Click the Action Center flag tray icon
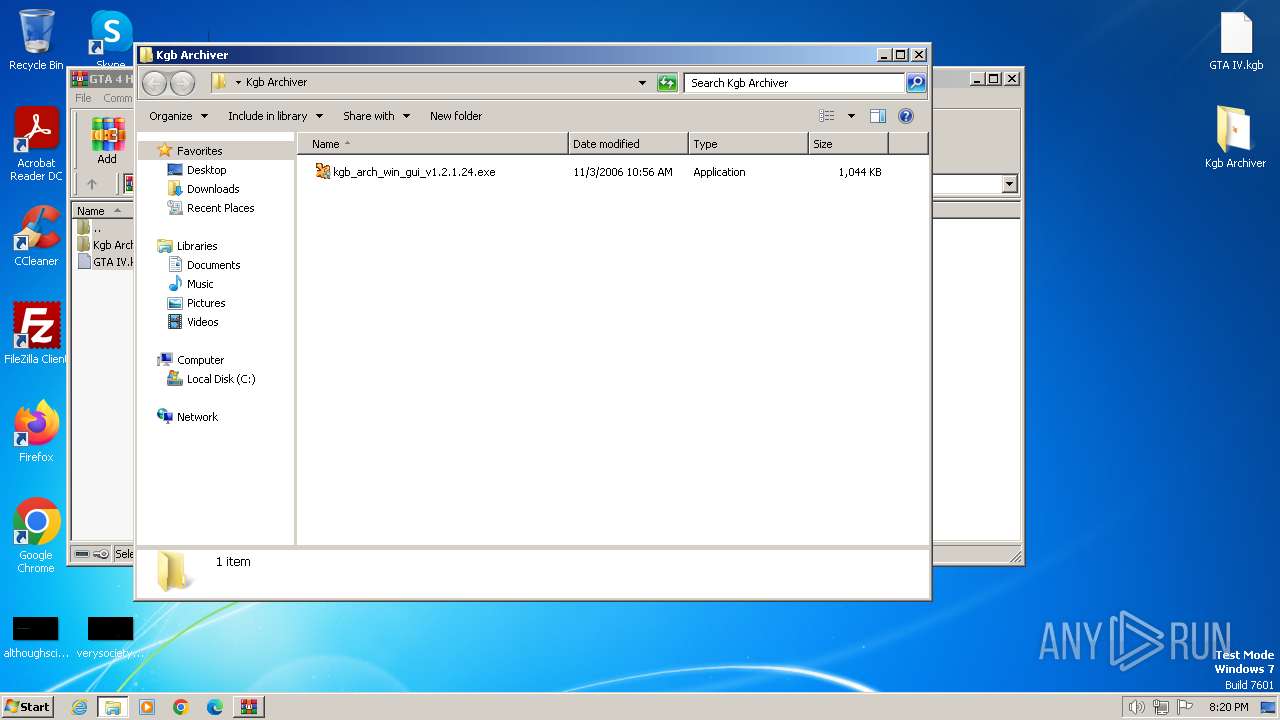This screenshot has width=1280, height=720. click(1185, 707)
